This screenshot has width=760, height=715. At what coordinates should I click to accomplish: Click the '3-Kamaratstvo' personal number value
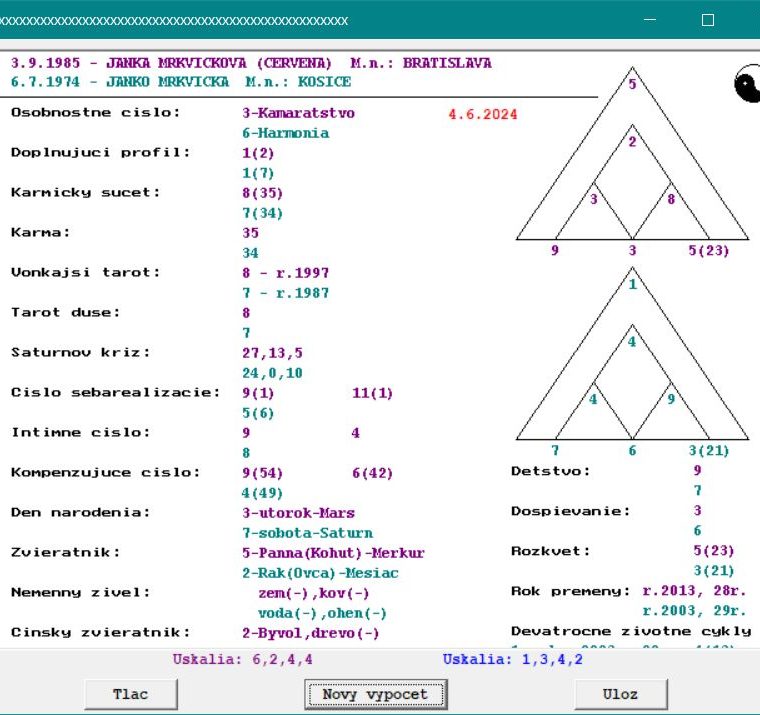[x=299, y=113]
